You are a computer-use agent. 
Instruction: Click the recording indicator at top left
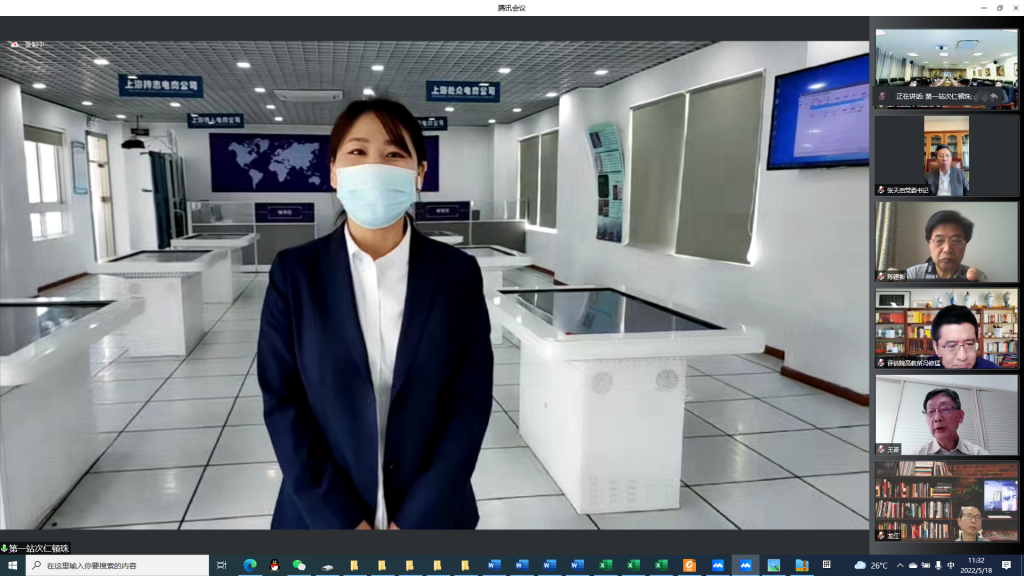28,44
